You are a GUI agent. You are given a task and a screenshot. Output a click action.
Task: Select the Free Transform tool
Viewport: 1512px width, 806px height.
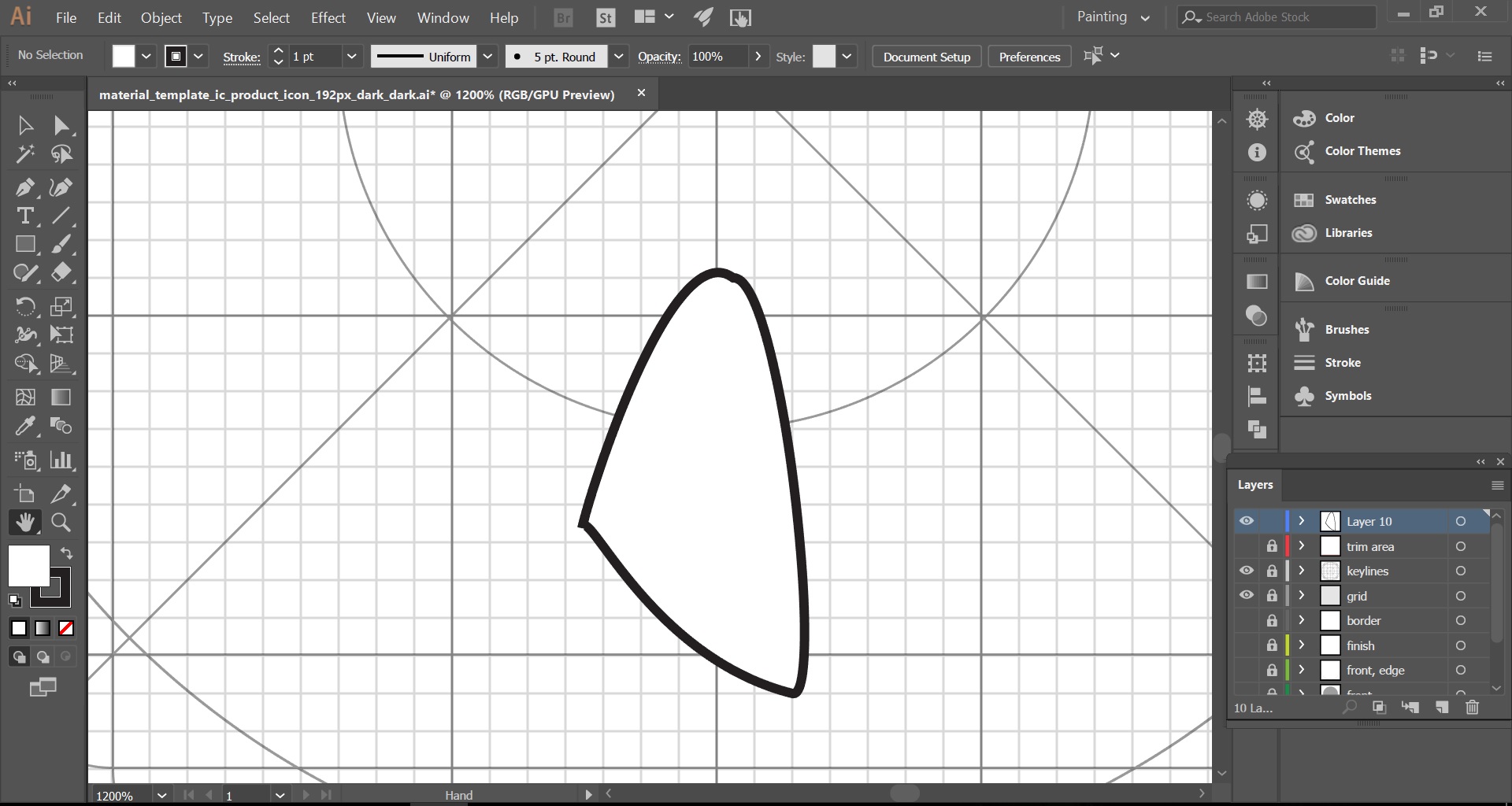pyautogui.click(x=61, y=335)
